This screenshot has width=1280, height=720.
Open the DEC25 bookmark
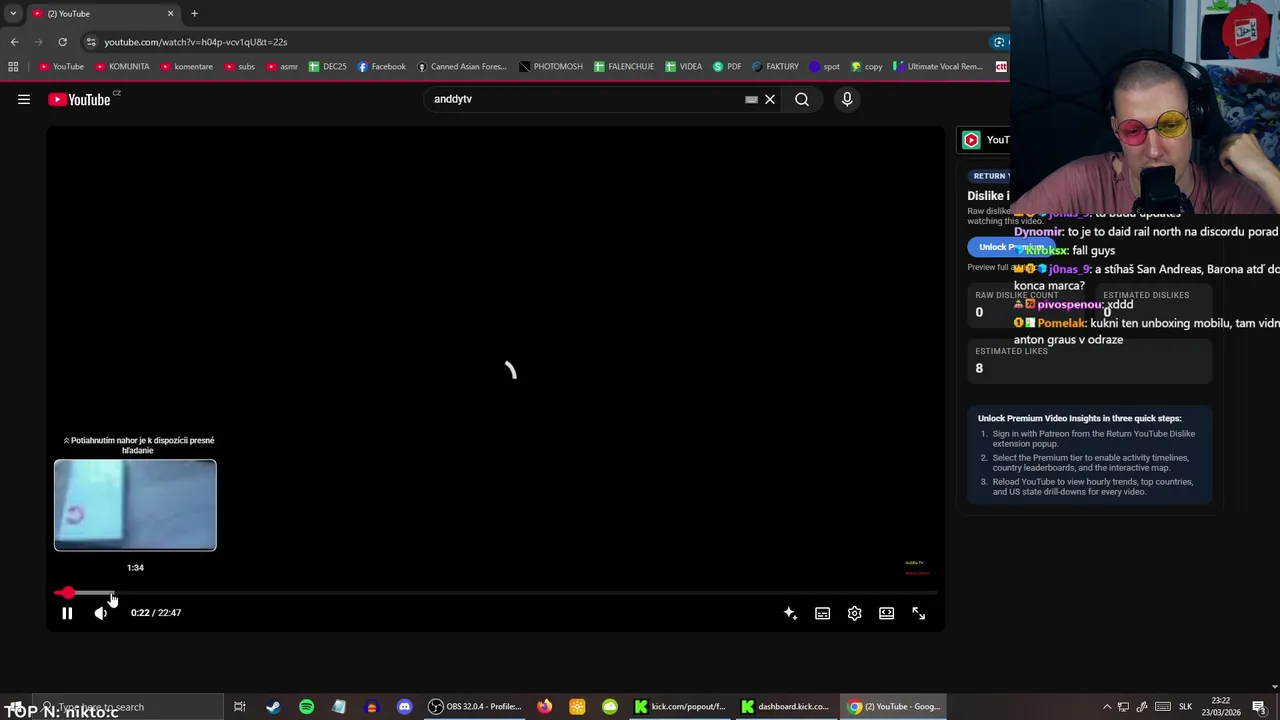327,67
